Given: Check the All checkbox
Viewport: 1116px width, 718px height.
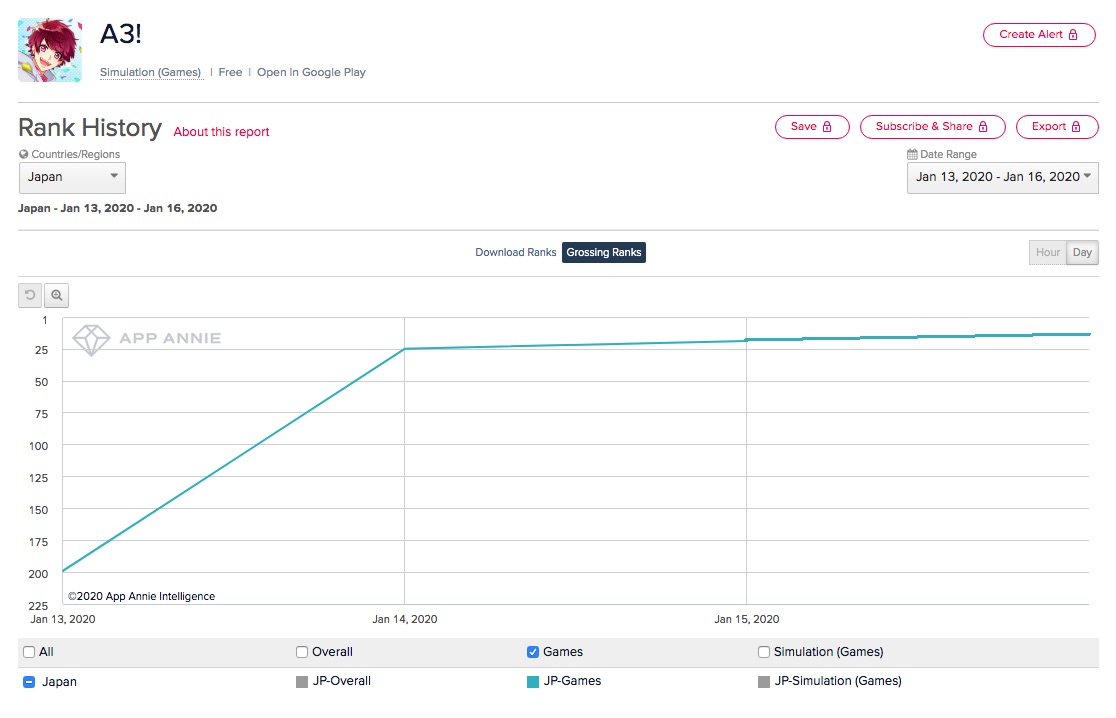Looking at the screenshot, I should click(29, 652).
